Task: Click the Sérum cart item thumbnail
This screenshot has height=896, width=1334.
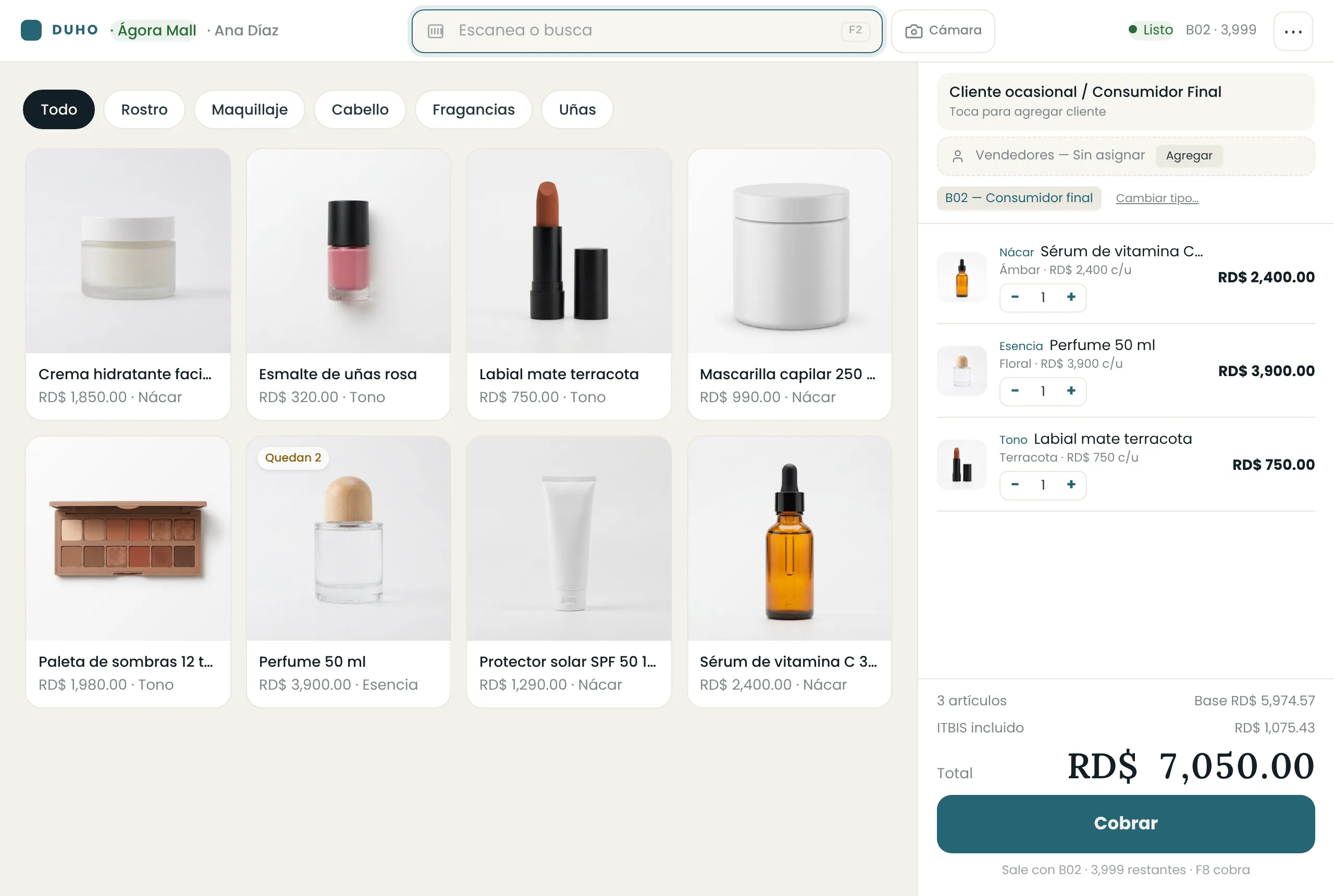Action: click(x=962, y=277)
